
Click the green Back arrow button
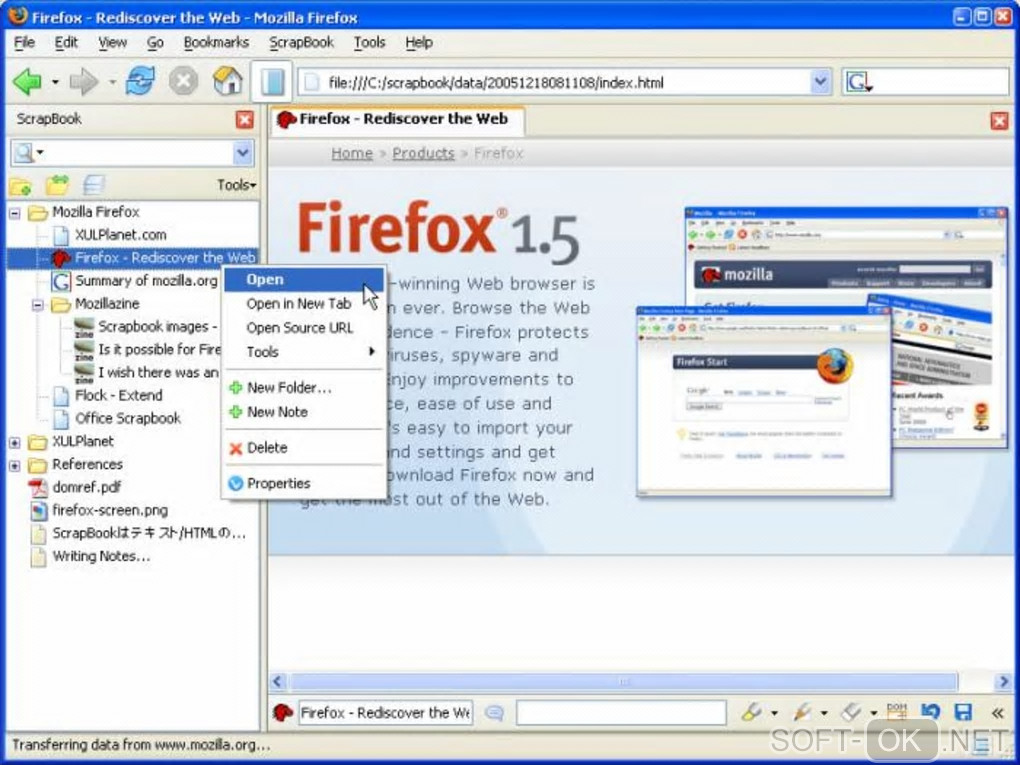point(27,83)
